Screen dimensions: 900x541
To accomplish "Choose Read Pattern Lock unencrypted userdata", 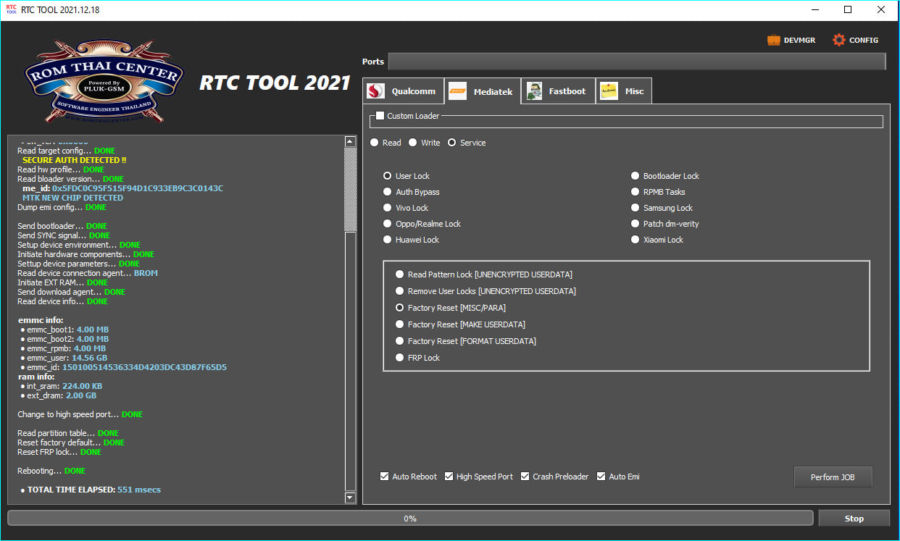I will [x=399, y=275].
